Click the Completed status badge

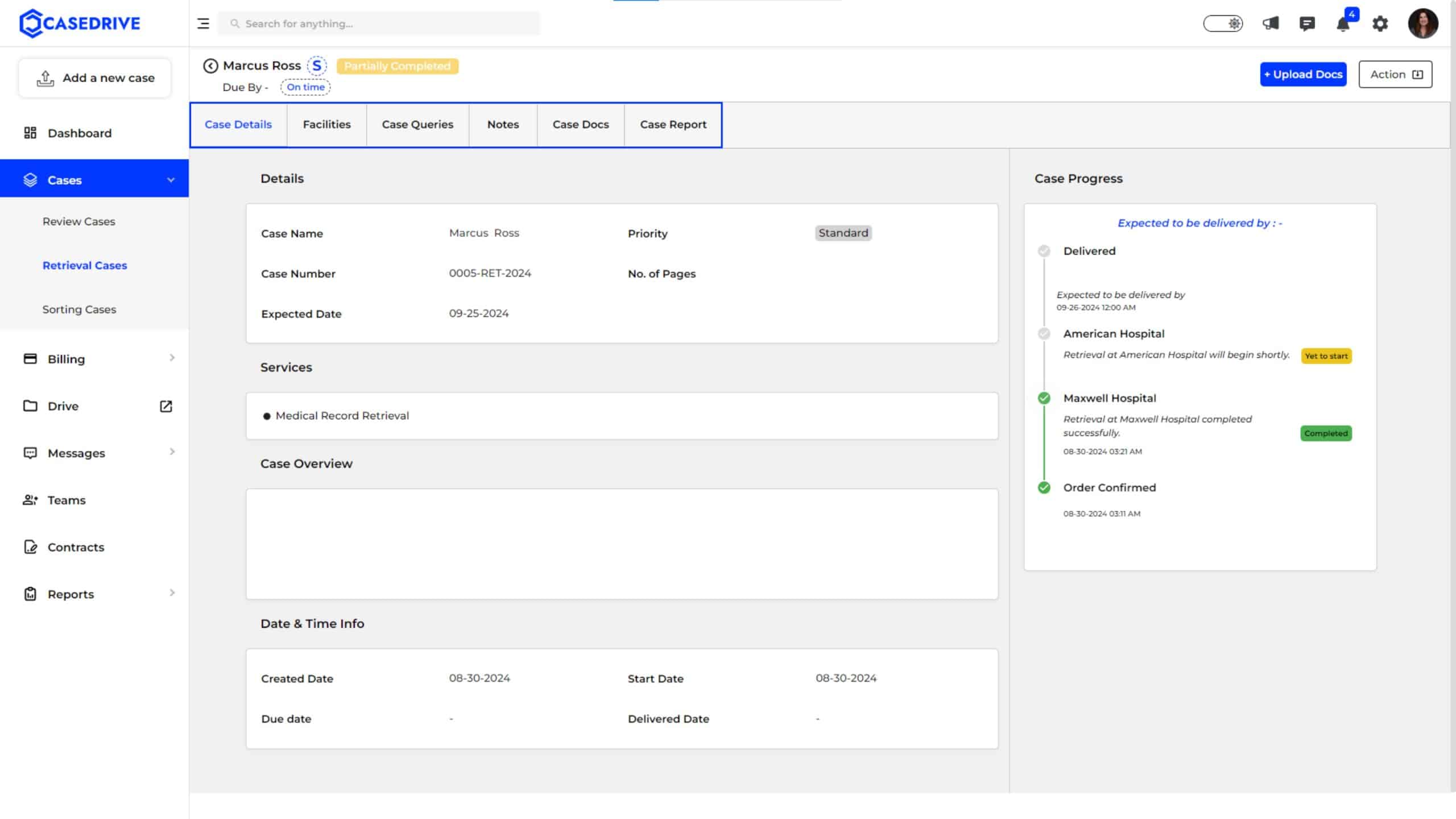coord(1326,433)
